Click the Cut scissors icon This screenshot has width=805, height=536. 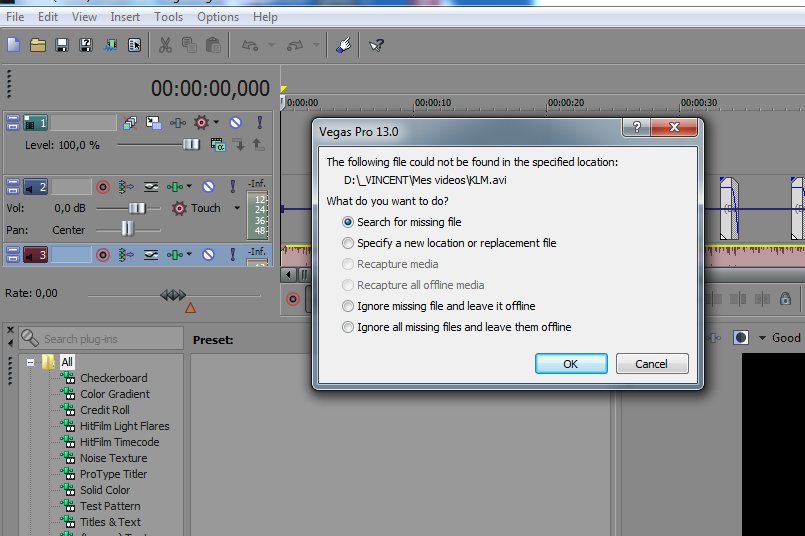(165, 45)
